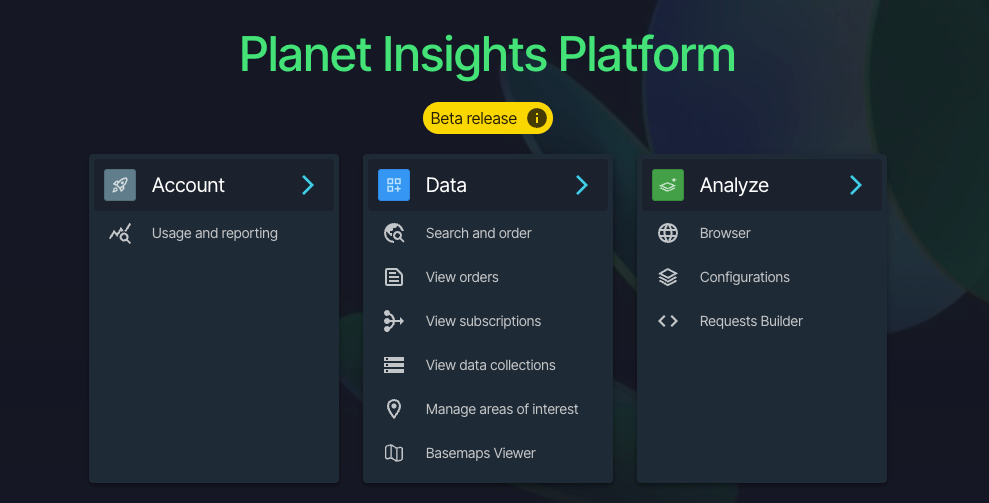Click the View data collections stack icon

394,365
